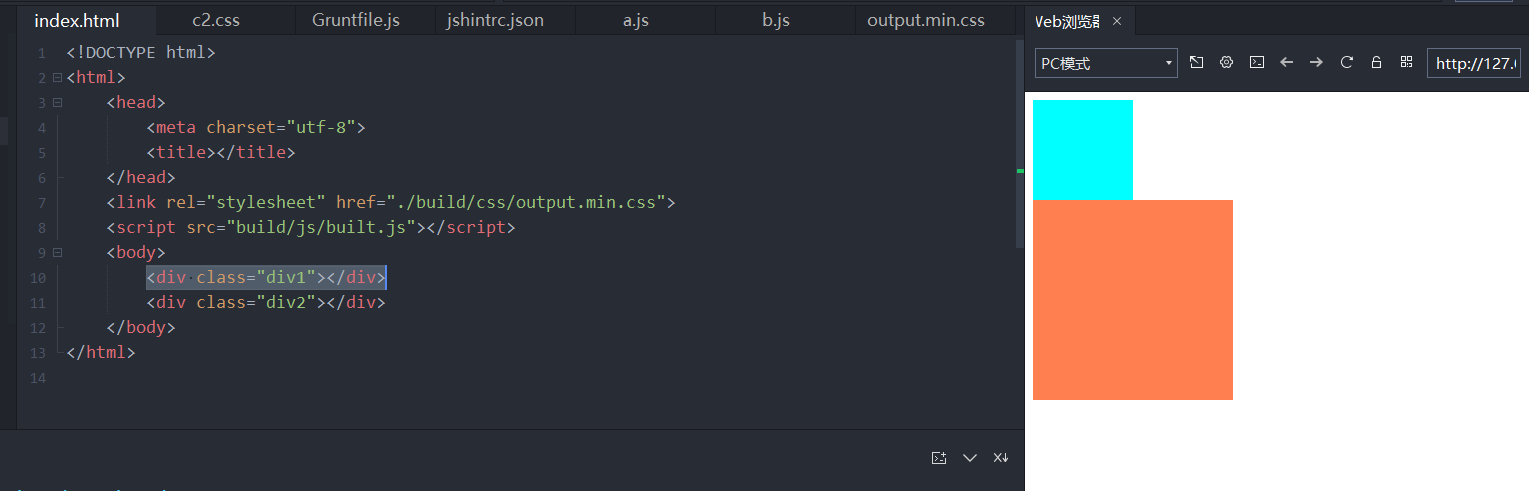Close the bottom terminal panel
The height and width of the screenshot is (491, 1529).
(x=1001, y=458)
